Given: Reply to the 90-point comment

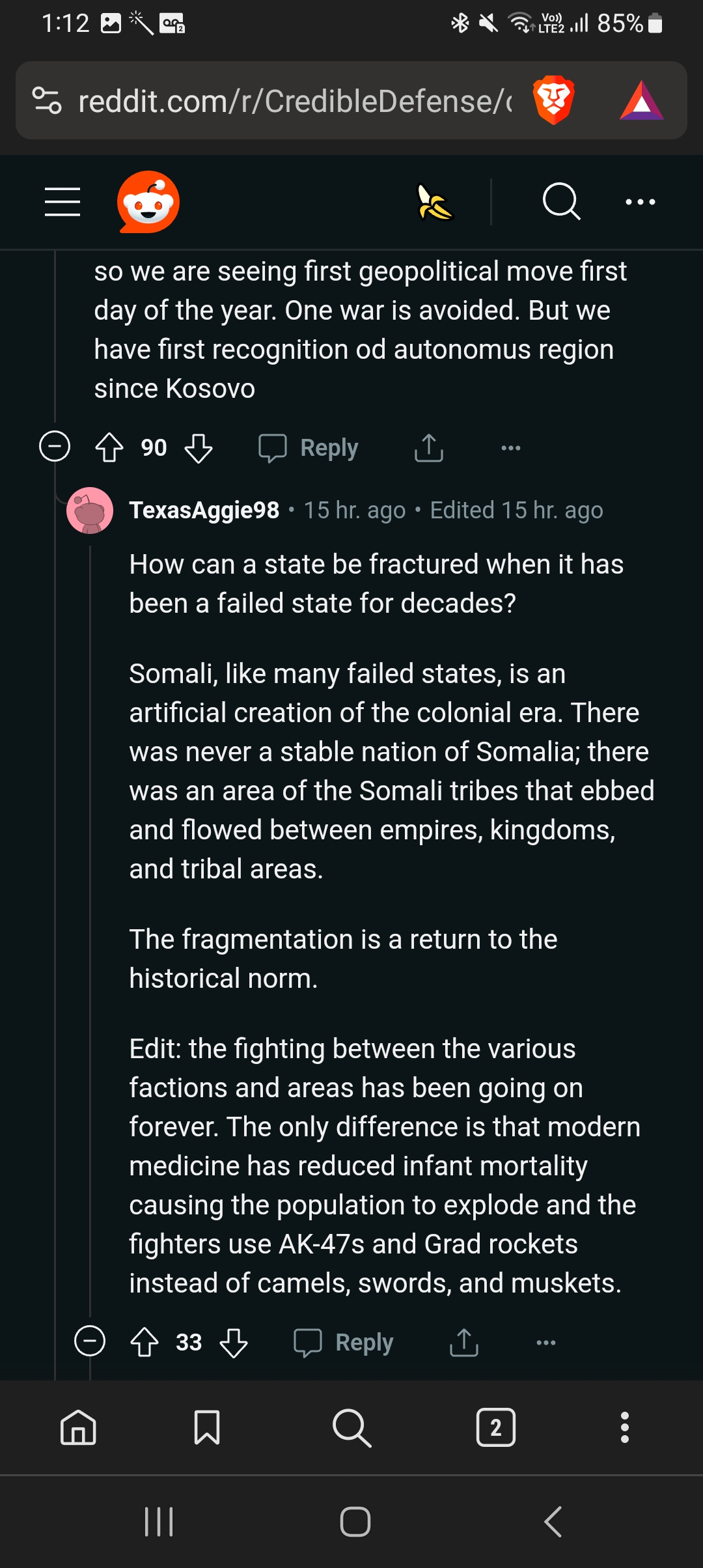Looking at the screenshot, I should 309,448.
